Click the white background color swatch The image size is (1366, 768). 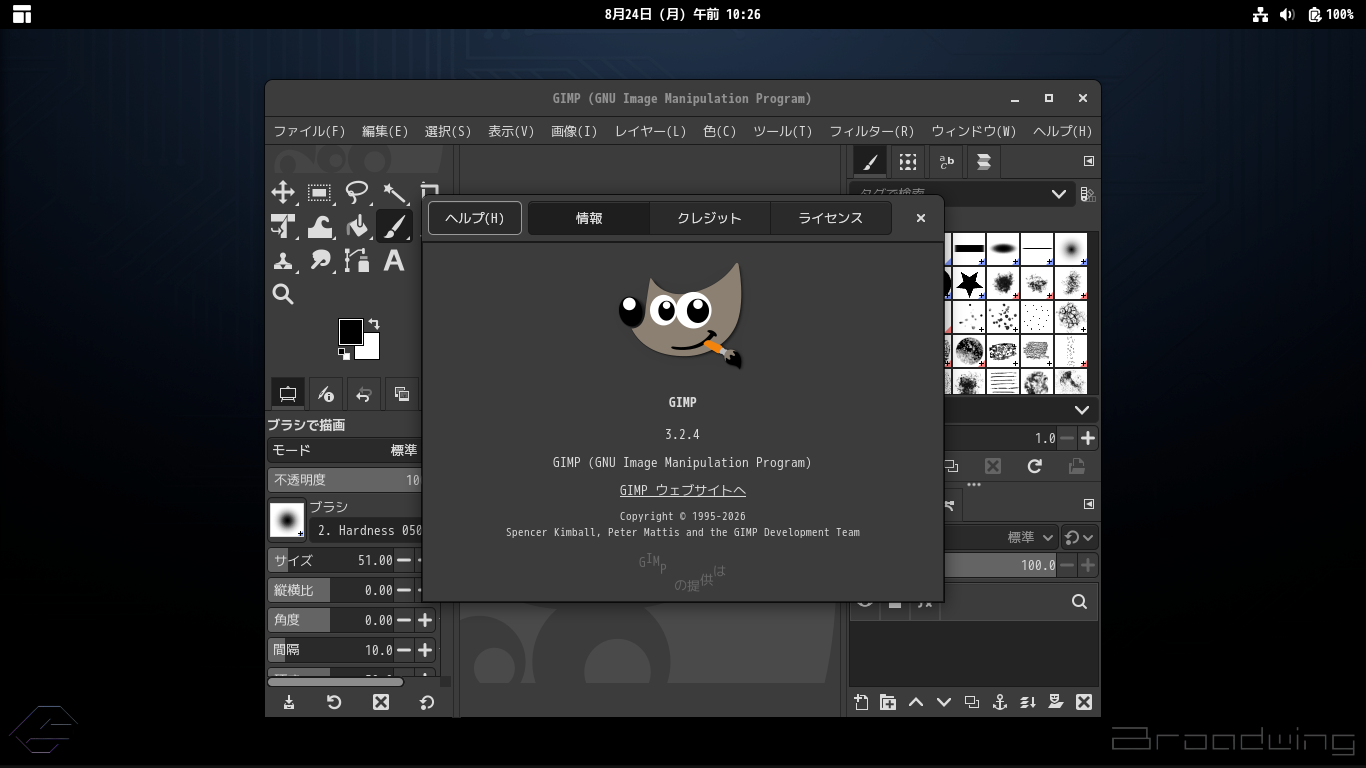pyautogui.click(x=370, y=349)
